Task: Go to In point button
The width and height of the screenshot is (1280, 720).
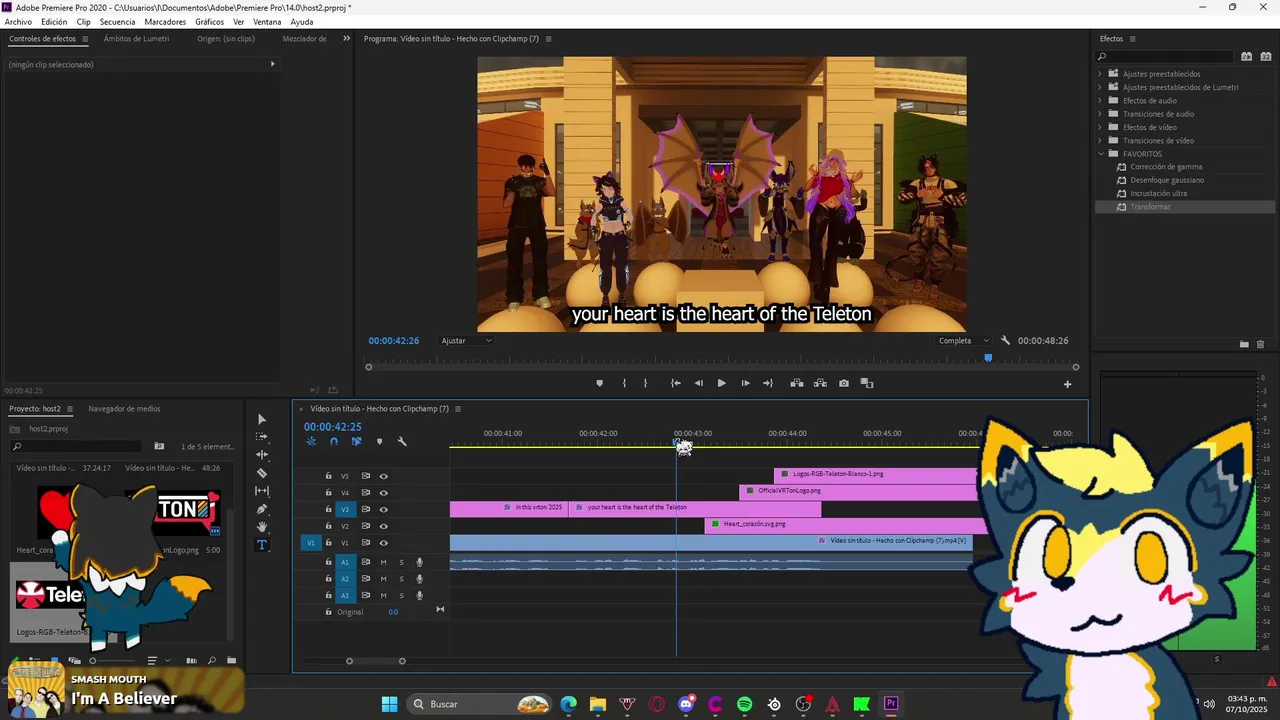Action: point(676,383)
